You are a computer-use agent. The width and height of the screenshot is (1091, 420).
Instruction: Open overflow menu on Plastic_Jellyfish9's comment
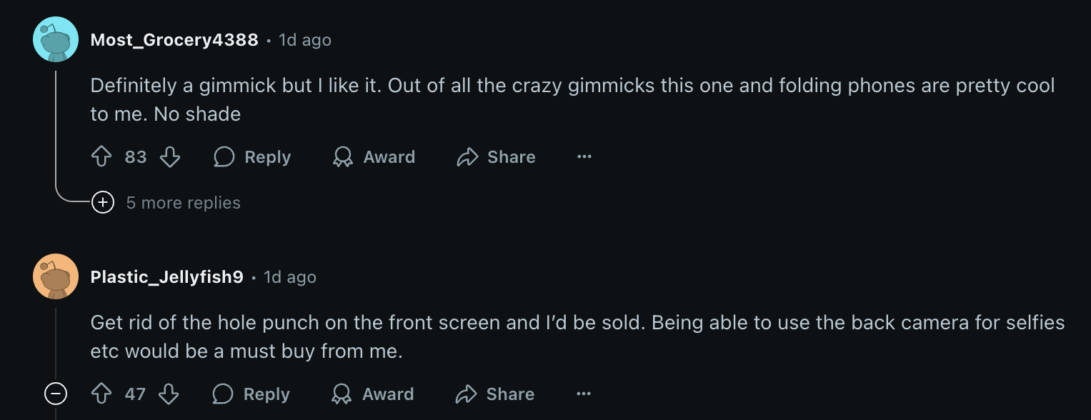(584, 394)
